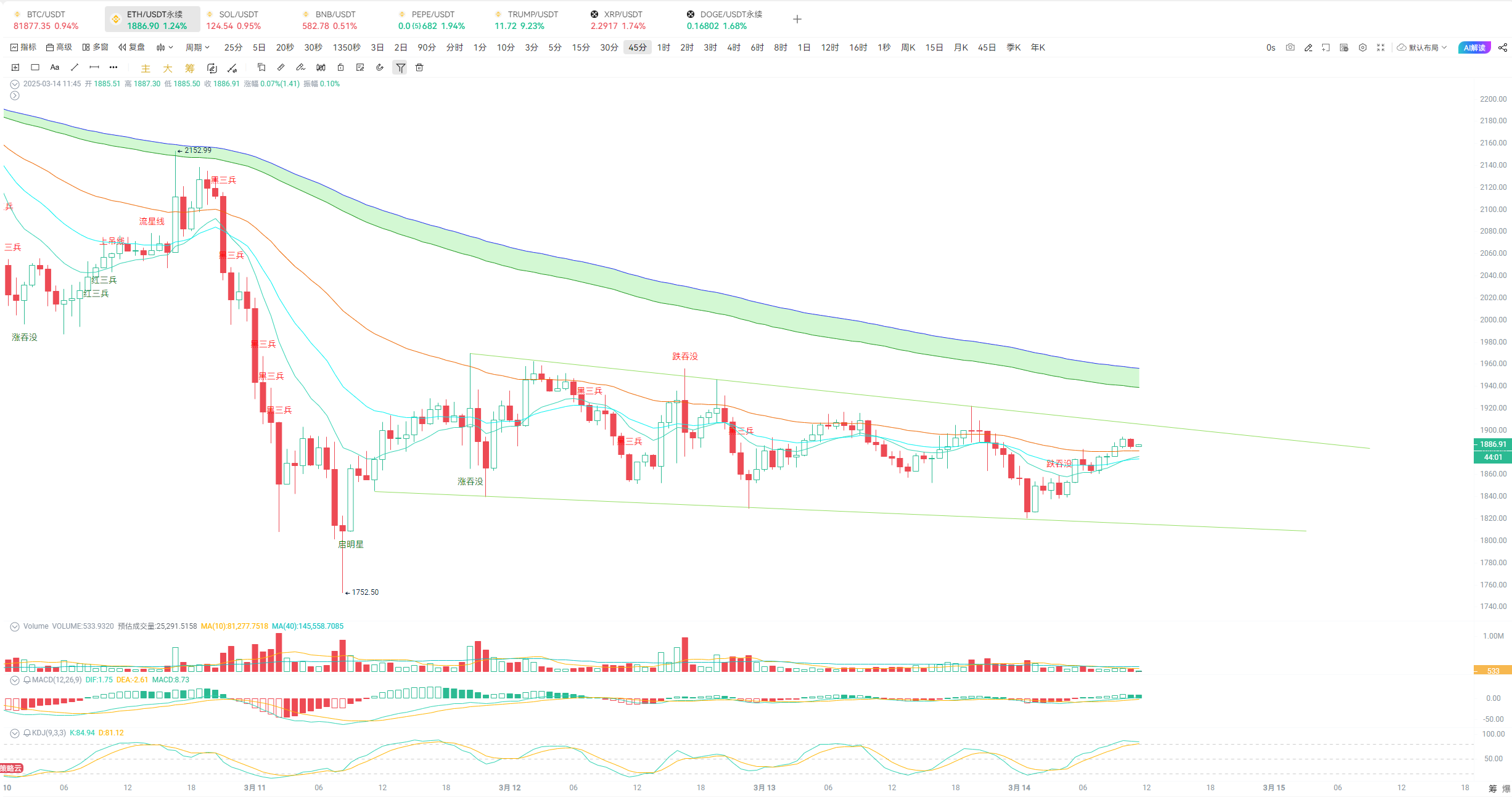Viewport: 1512px width, 797px height.
Task: Click the 主 indicator shortcut
Action: coord(146,68)
